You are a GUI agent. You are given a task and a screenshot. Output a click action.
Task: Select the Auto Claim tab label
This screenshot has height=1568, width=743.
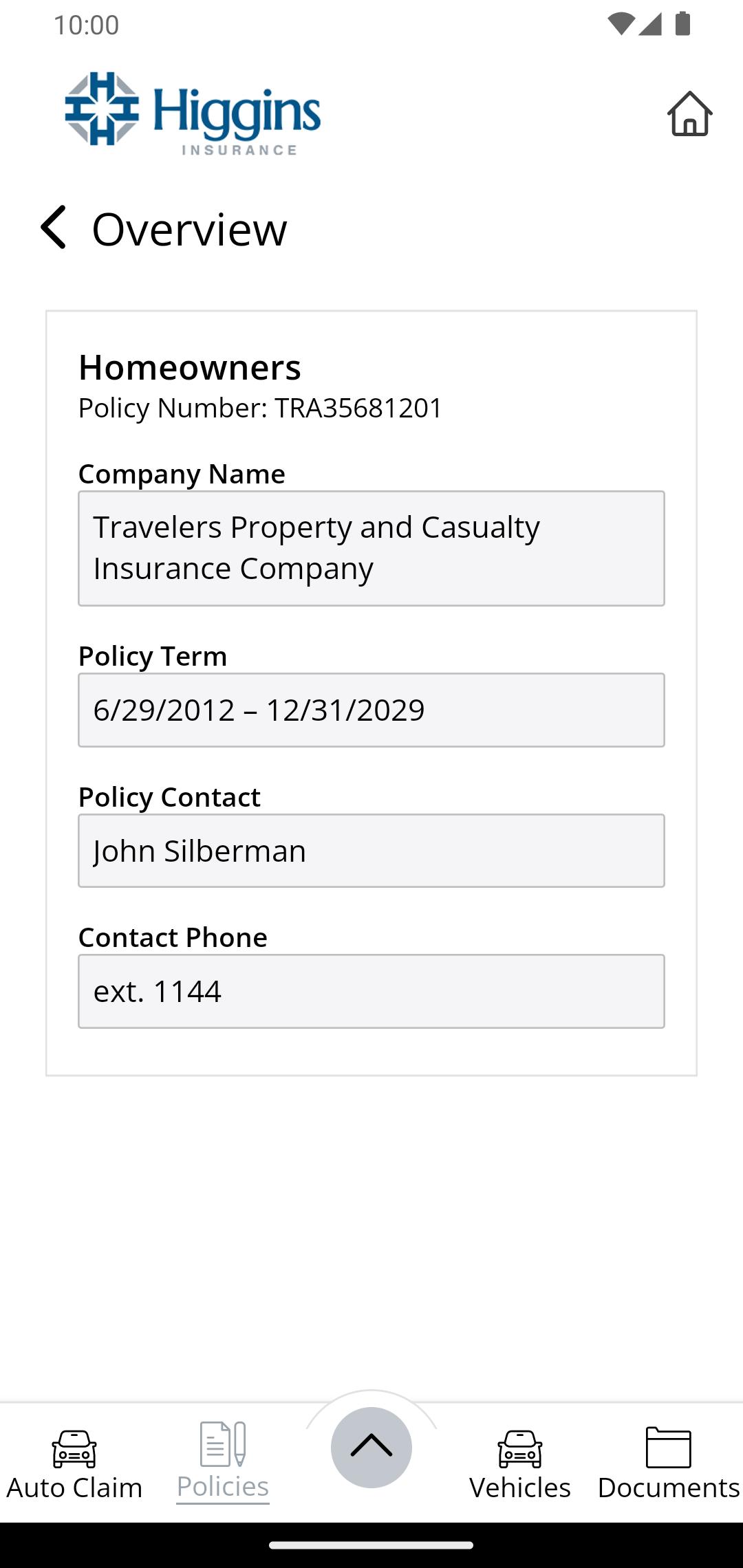pyautogui.click(x=74, y=1488)
